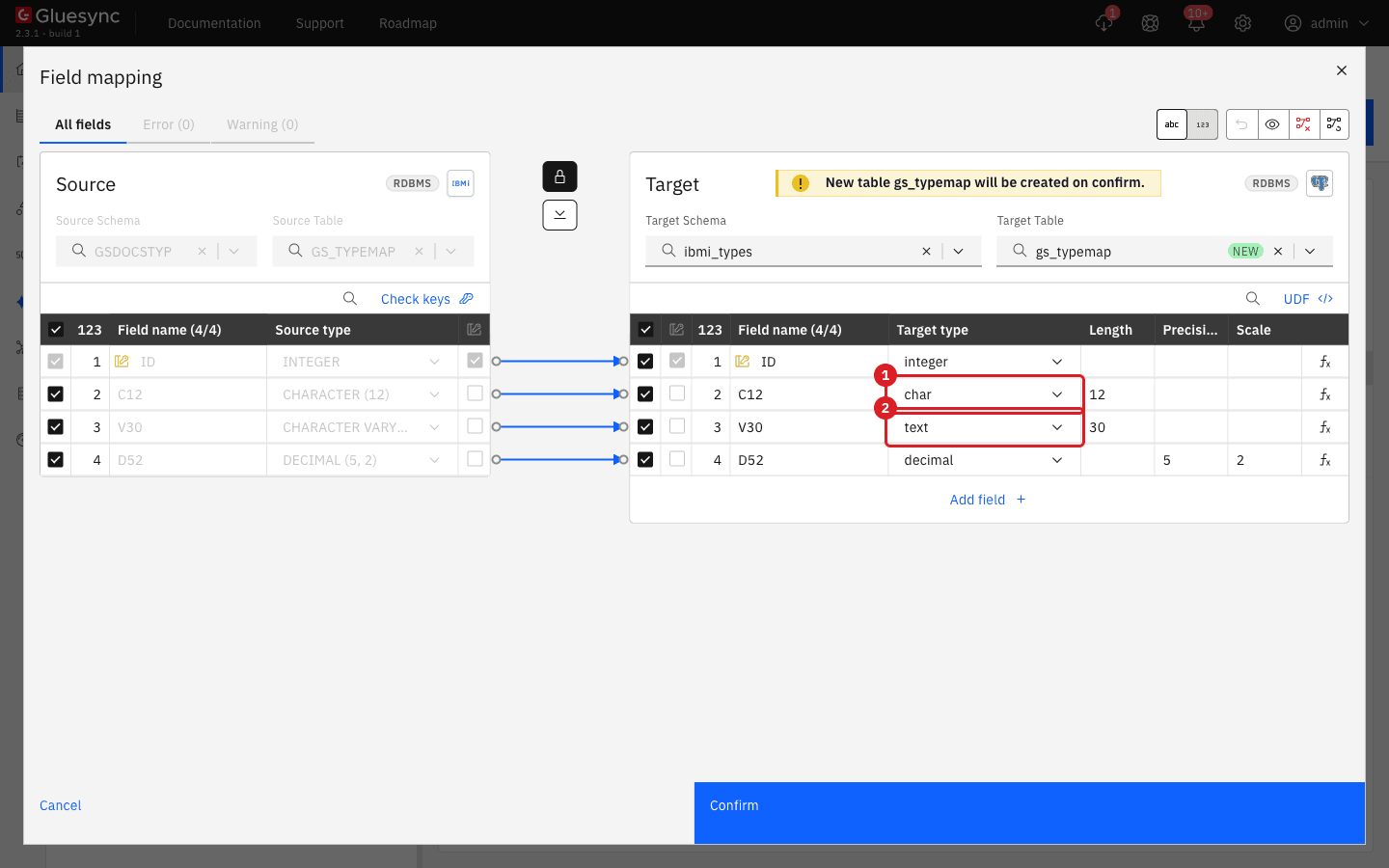Screen dimensions: 1389x868
Task: Click Cancel link
Action: point(61,805)
